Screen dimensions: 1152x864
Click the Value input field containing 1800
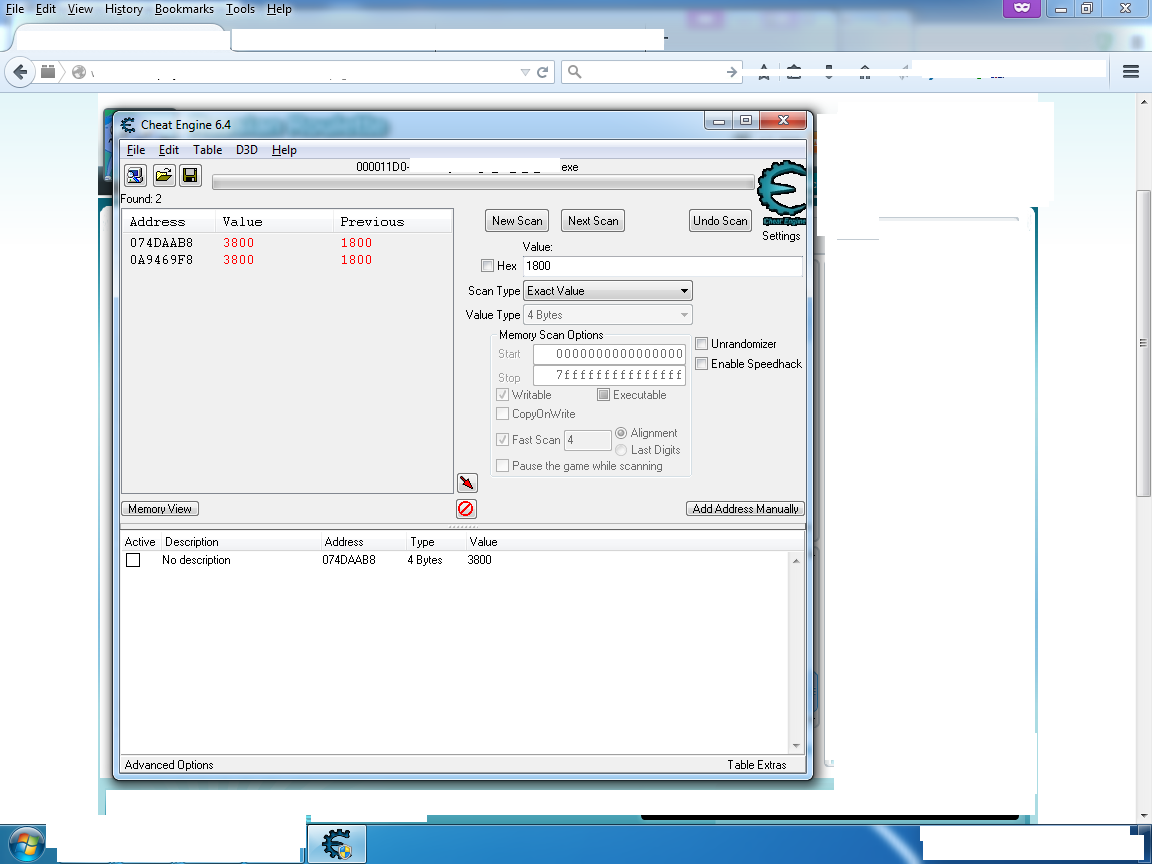point(661,266)
